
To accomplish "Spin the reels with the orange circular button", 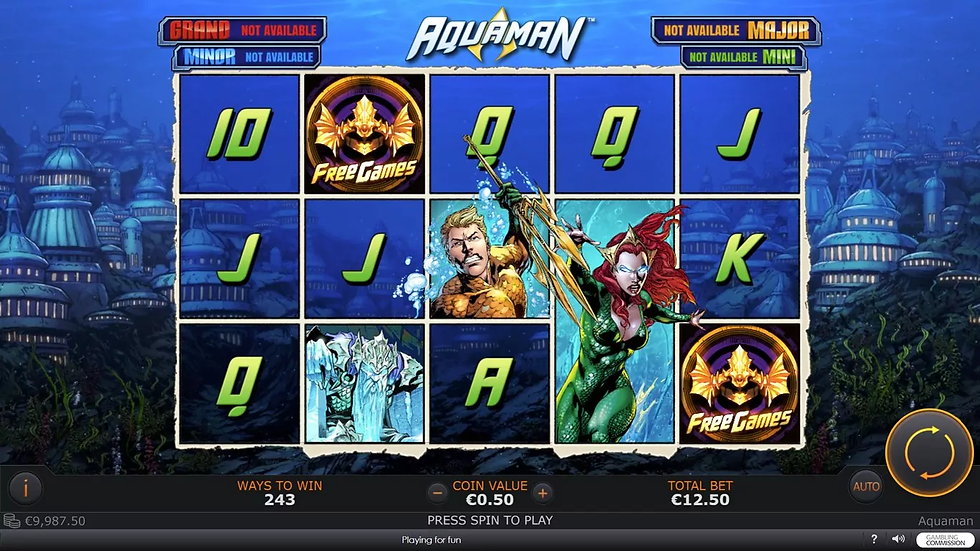I will 929,452.
